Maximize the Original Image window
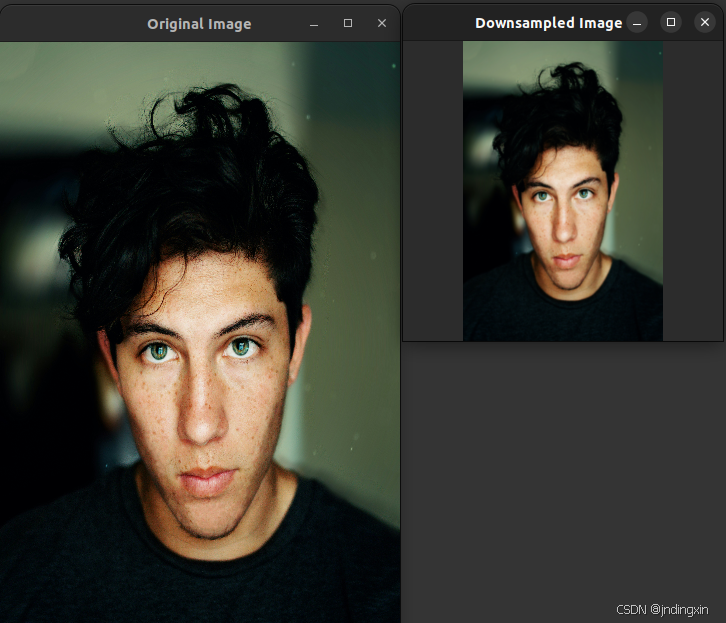 (x=348, y=23)
